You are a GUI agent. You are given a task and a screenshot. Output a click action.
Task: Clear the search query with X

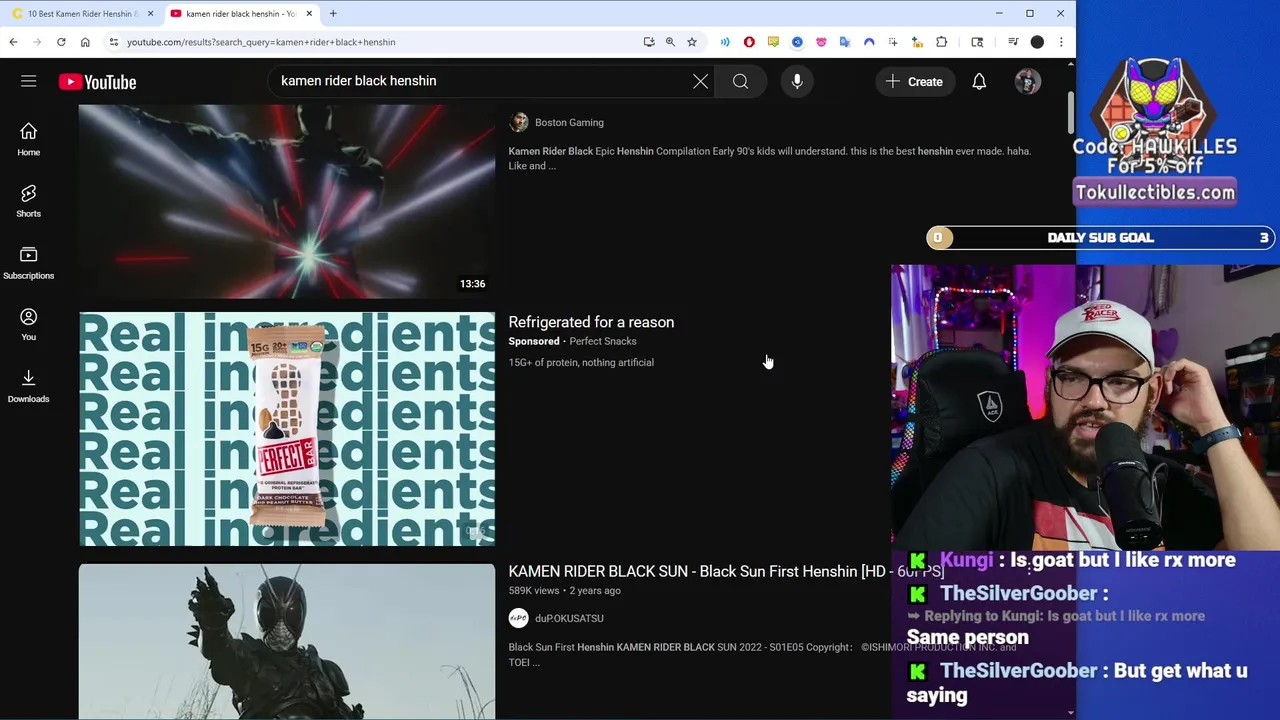click(700, 81)
